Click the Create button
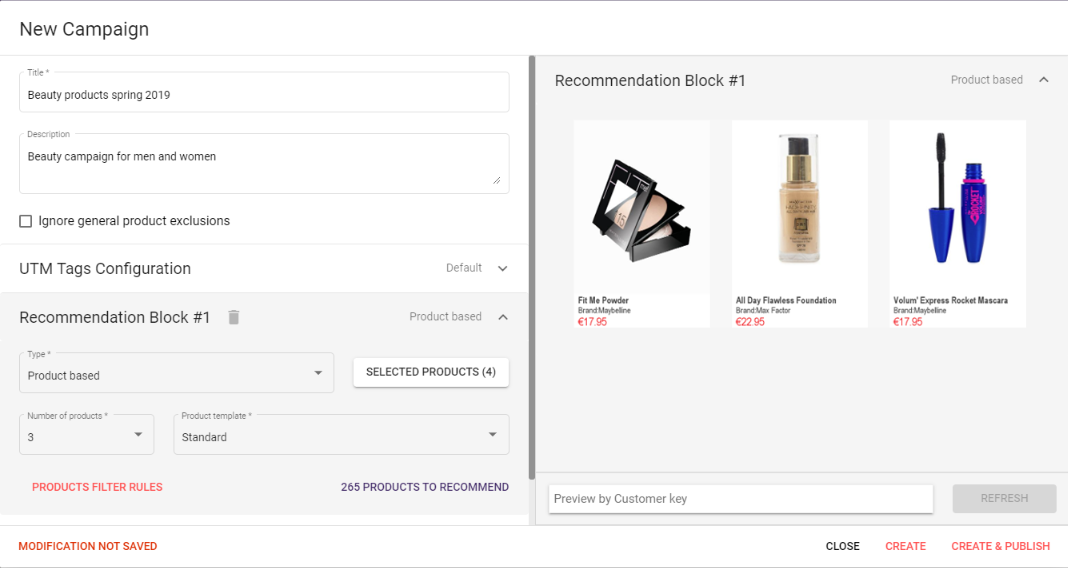 pos(905,546)
